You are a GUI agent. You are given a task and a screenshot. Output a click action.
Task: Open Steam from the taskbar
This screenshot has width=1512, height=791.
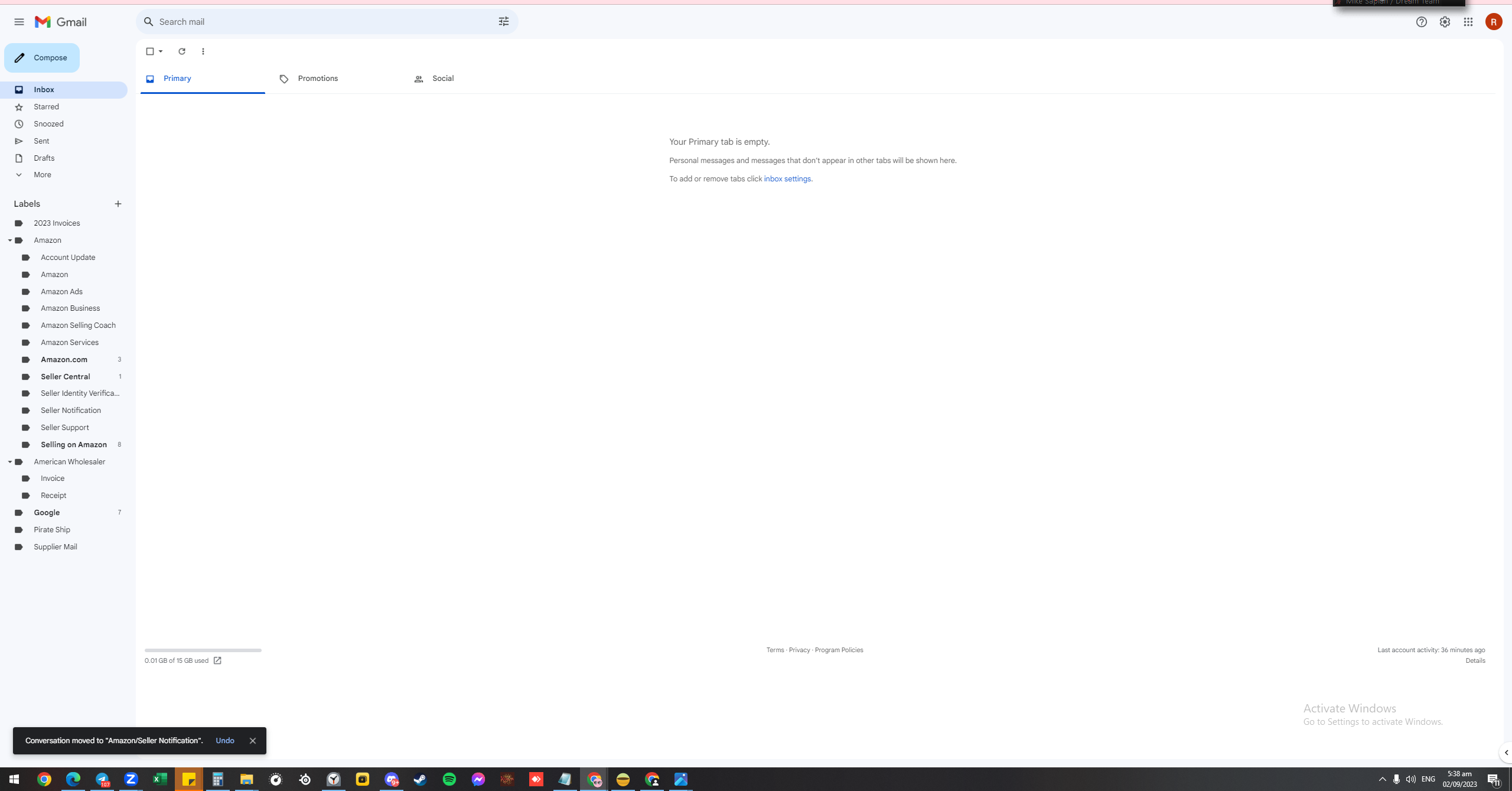pos(421,780)
